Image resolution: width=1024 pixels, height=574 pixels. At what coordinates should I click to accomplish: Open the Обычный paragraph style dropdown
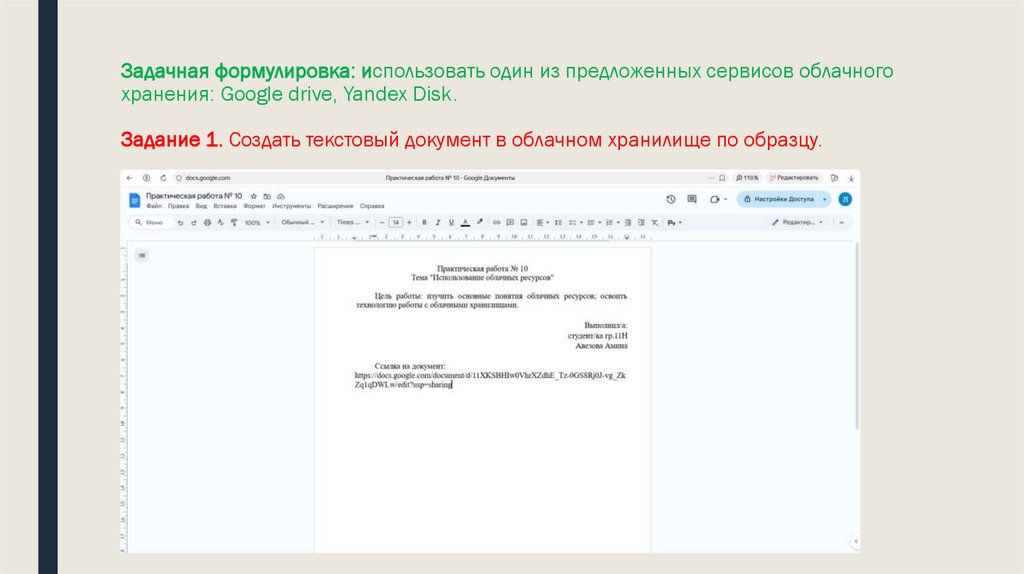302,223
